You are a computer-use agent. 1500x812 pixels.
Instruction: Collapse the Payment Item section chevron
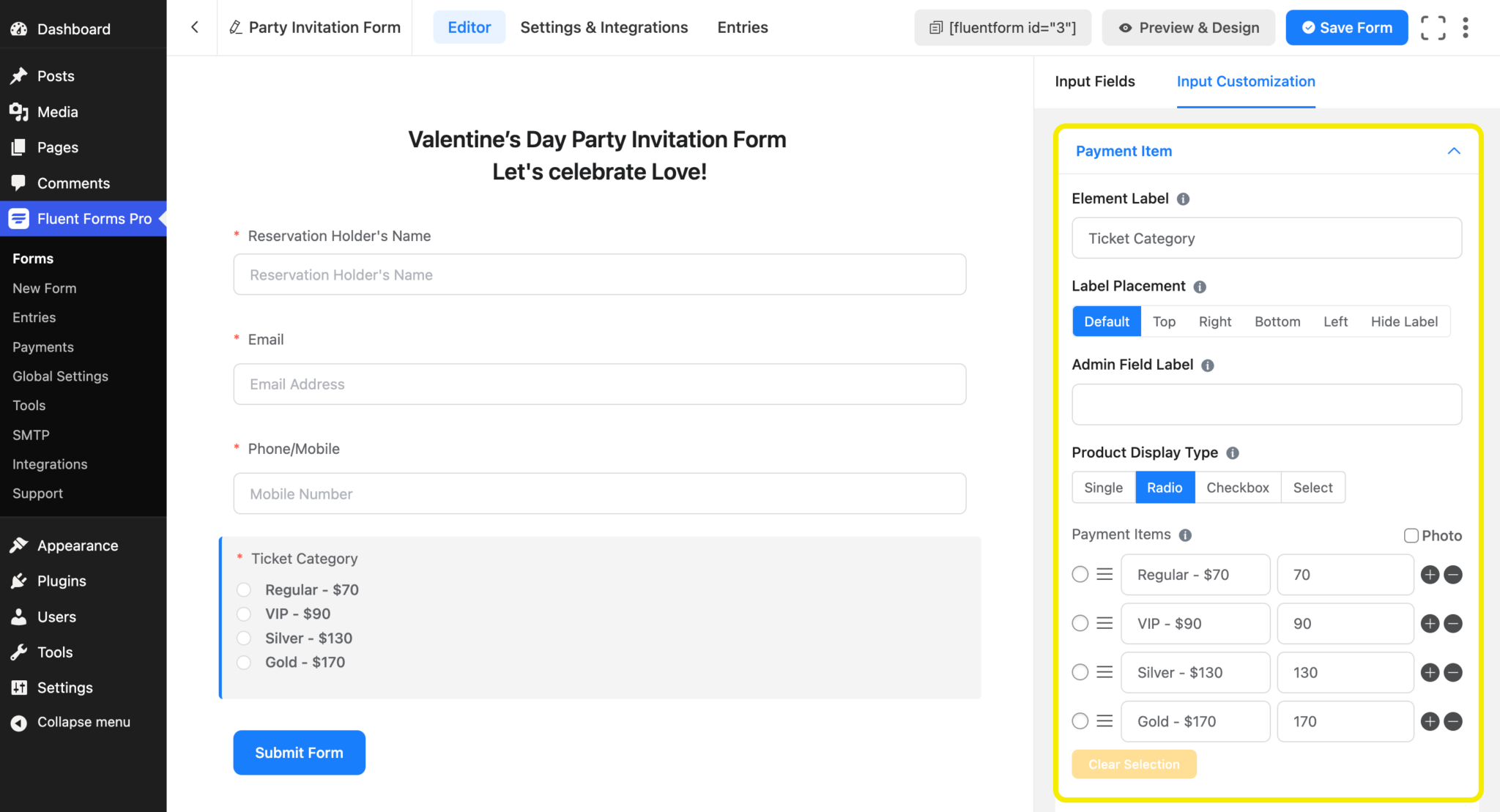coord(1454,151)
